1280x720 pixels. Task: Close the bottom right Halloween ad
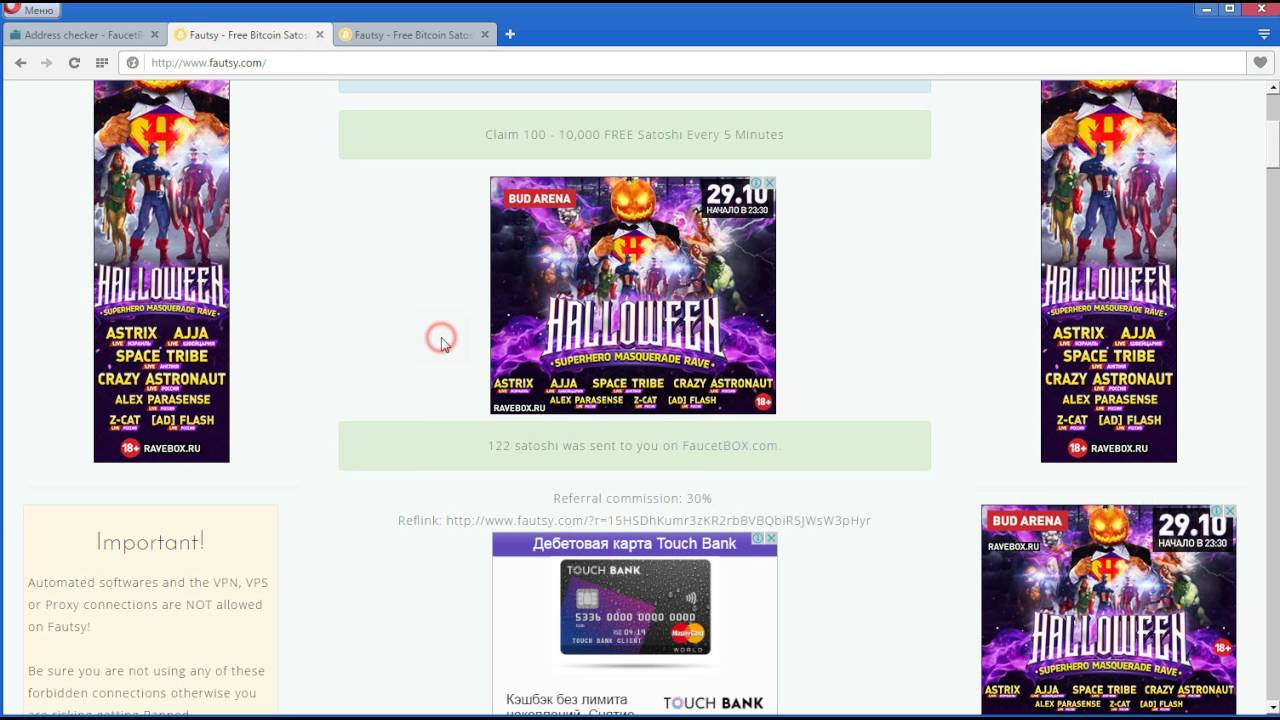1230,511
